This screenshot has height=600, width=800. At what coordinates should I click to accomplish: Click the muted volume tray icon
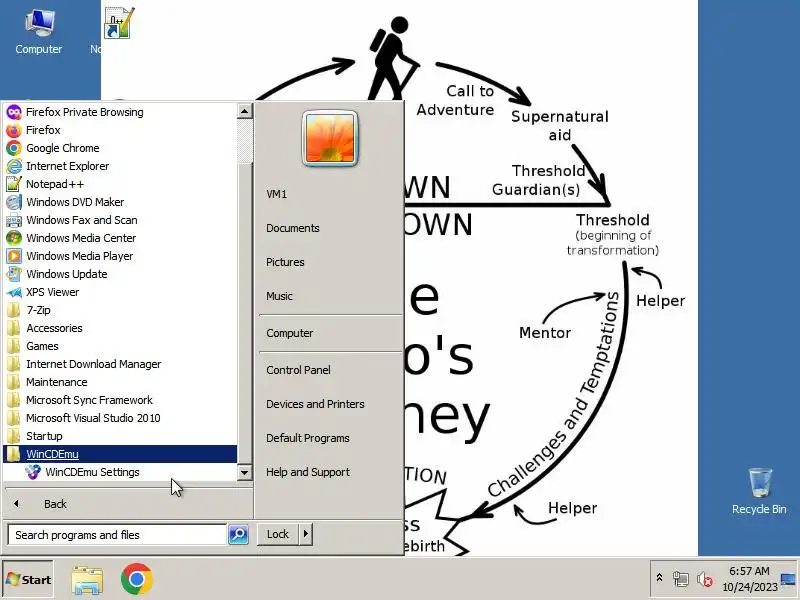[x=705, y=579]
